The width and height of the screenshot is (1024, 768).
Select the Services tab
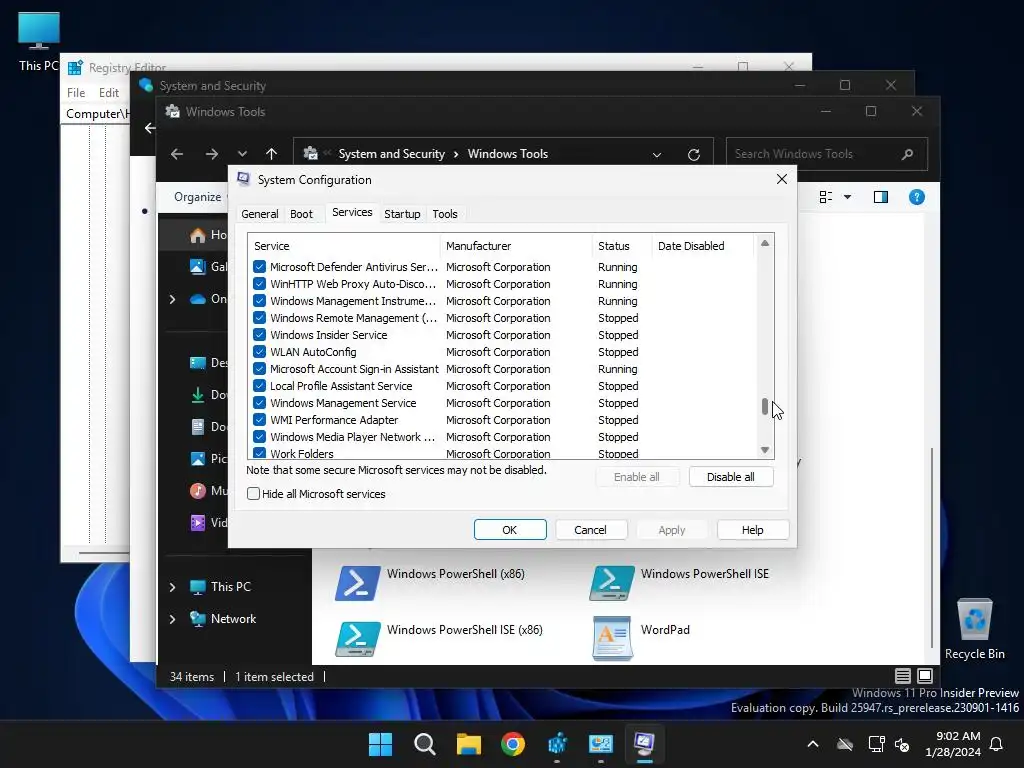pos(352,212)
